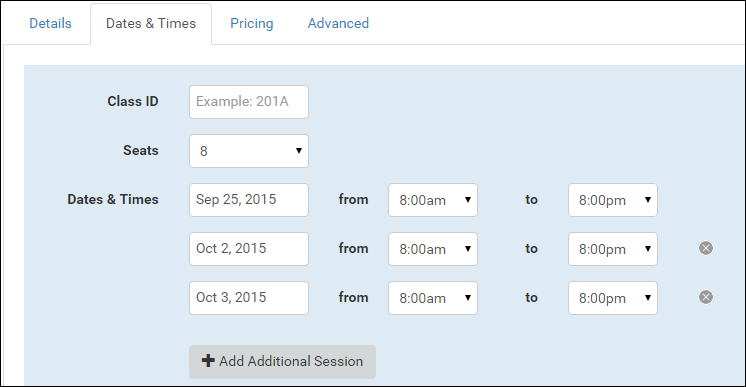Go to the Advanced tab
The image size is (746, 387).
[x=338, y=23]
